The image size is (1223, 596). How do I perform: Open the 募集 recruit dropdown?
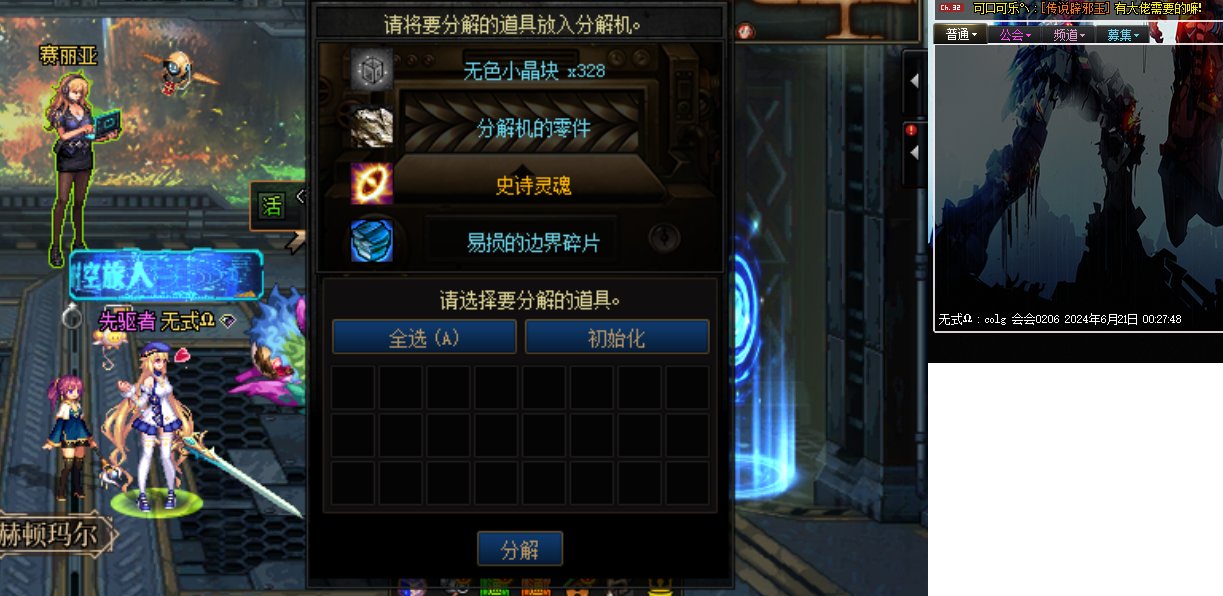[1122, 35]
